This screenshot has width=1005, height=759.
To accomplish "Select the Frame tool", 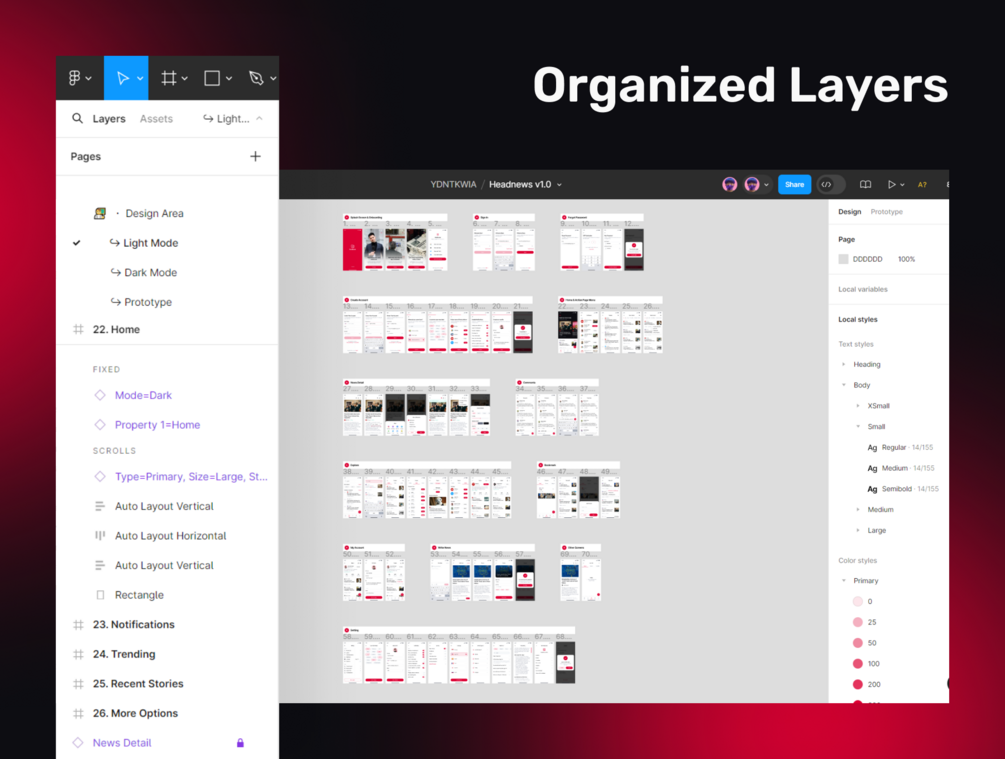I will coord(169,78).
